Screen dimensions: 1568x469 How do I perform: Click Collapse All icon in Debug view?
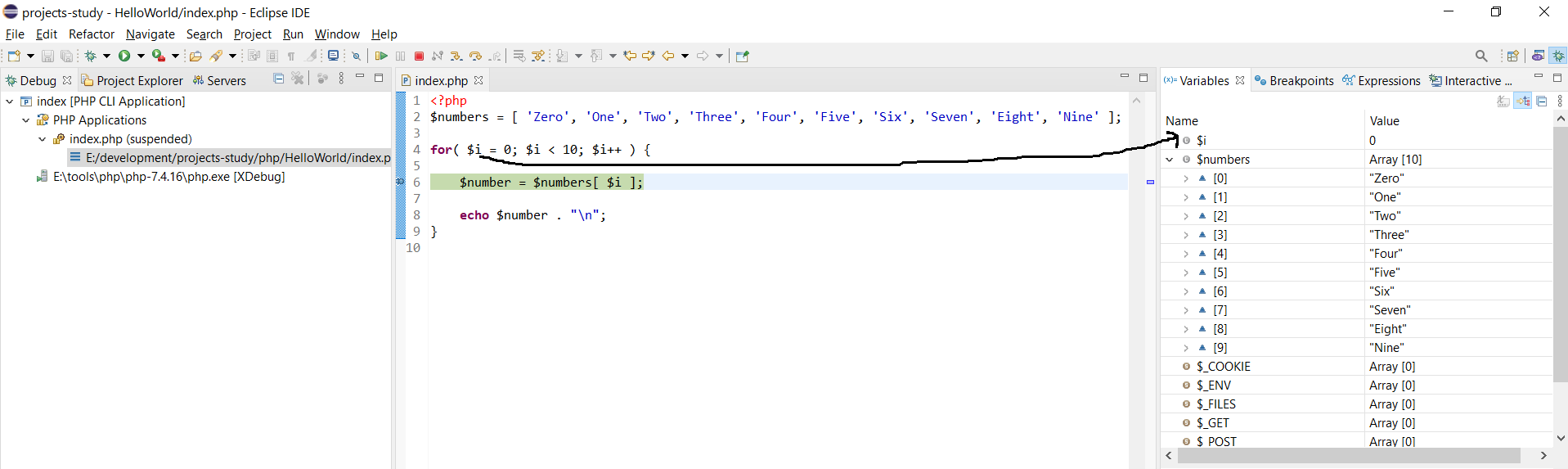click(x=278, y=79)
